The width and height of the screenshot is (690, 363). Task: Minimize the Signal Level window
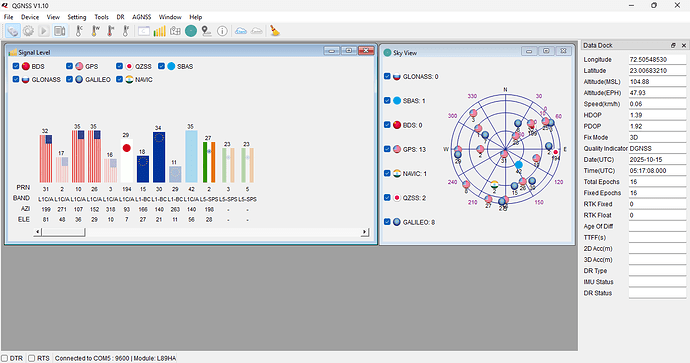[331, 51]
